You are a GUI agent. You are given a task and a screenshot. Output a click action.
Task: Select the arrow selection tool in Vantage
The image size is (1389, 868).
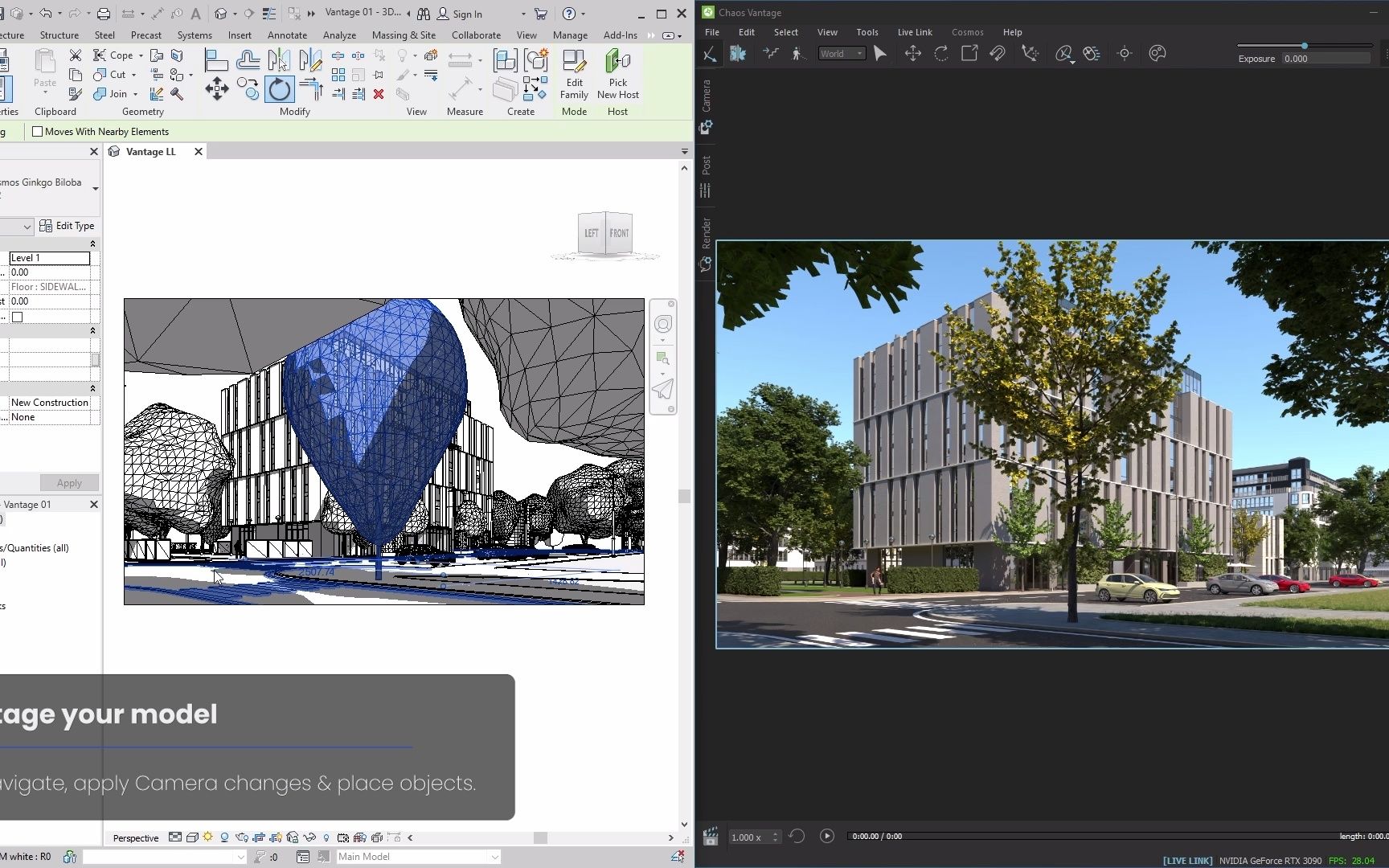pyautogui.click(x=880, y=54)
